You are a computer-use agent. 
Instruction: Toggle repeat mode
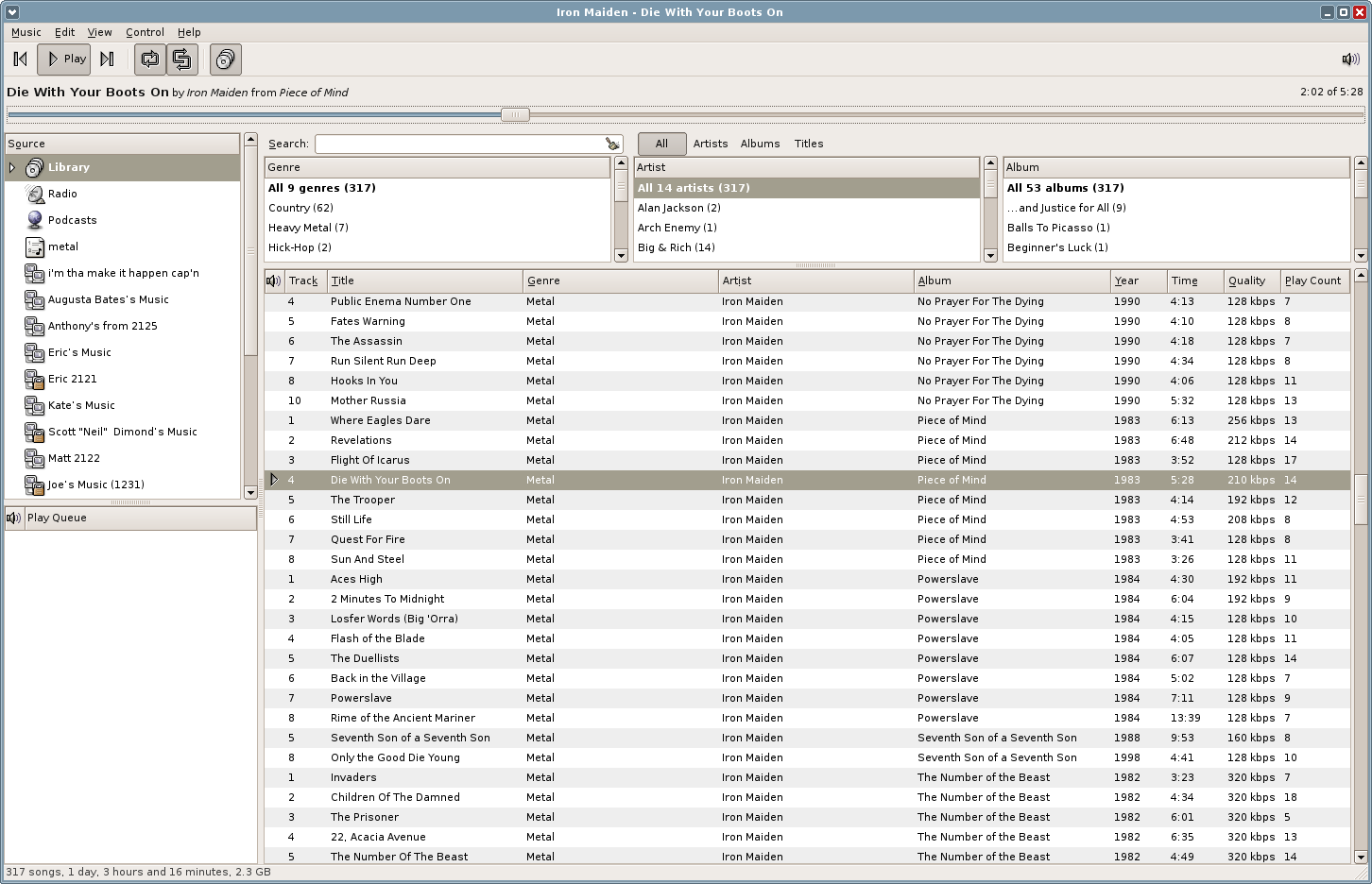(x=150, y=59)
